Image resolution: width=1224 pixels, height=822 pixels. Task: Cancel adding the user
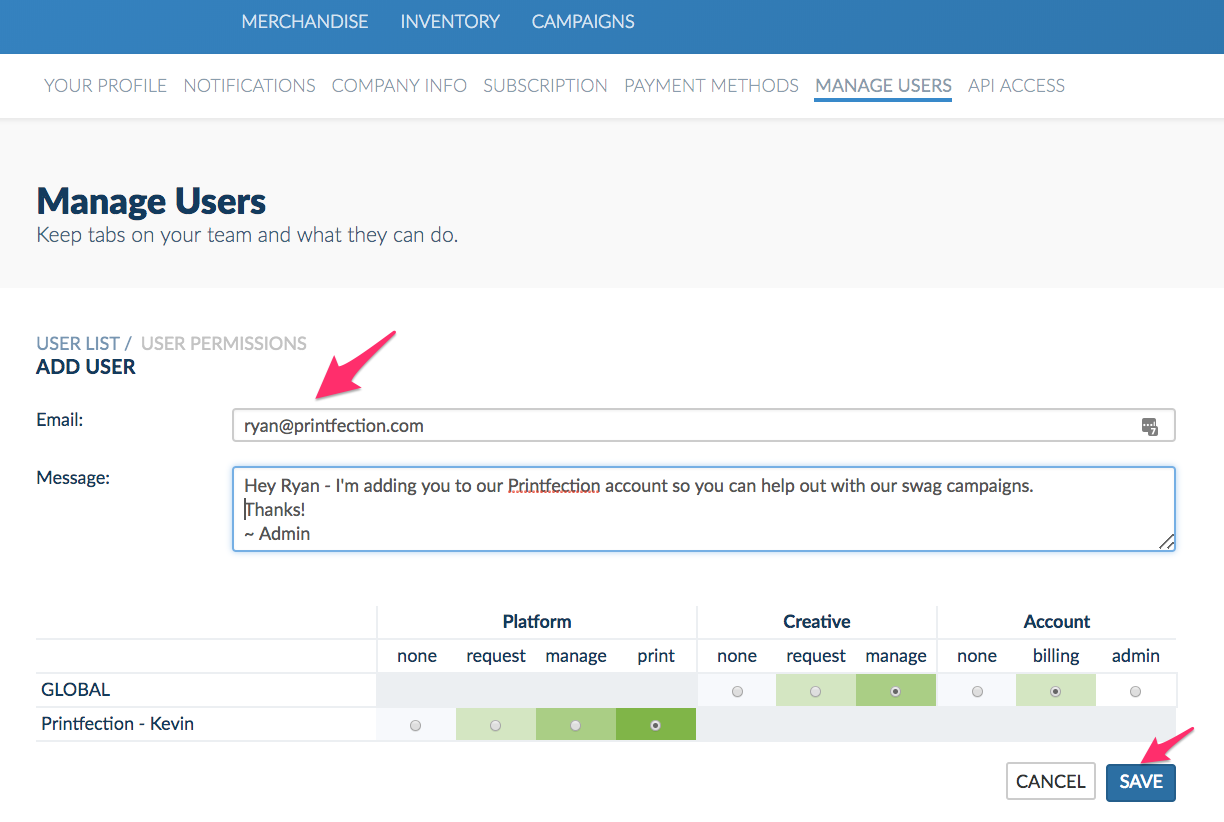[1050, 782]
